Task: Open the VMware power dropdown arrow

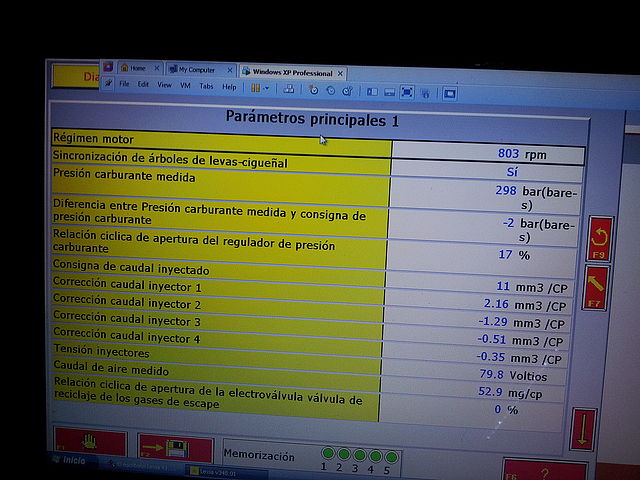Action: [x=268, y=88]
